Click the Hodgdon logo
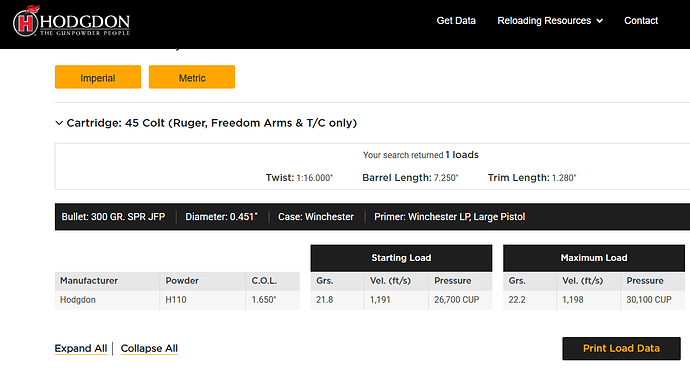The height and width of the screenshot is (380, 690). click(x=72, y=22)
